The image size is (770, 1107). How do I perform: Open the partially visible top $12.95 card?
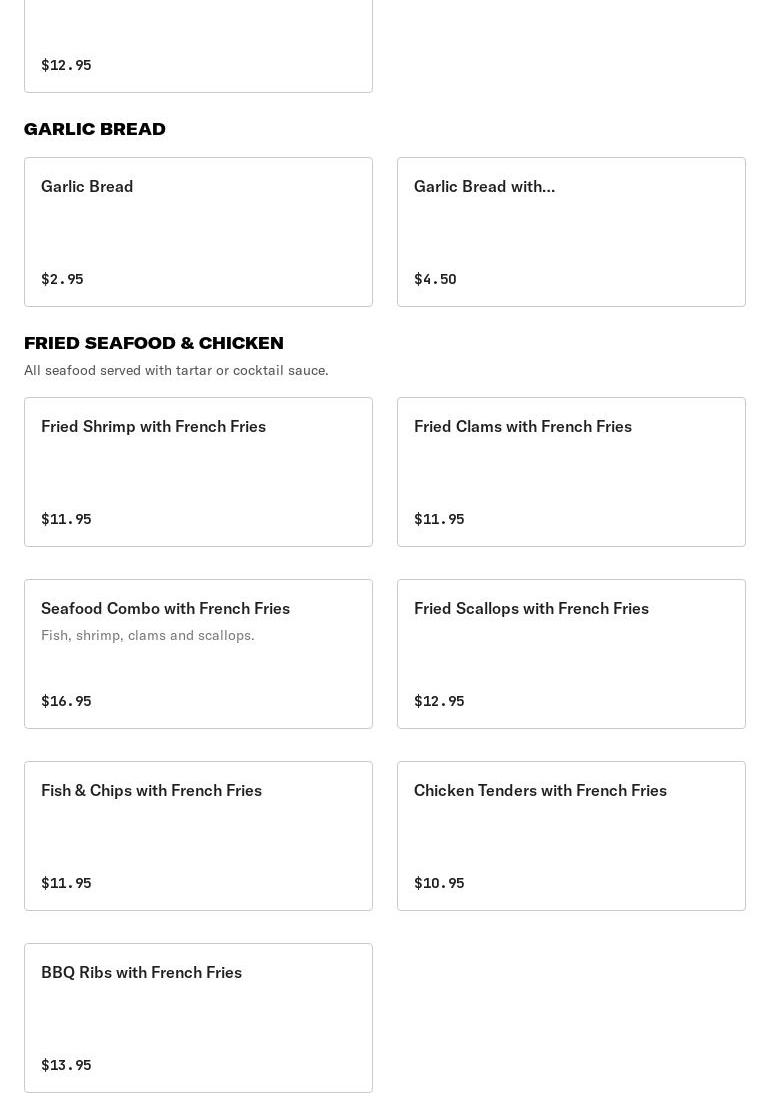coord(198,45)
